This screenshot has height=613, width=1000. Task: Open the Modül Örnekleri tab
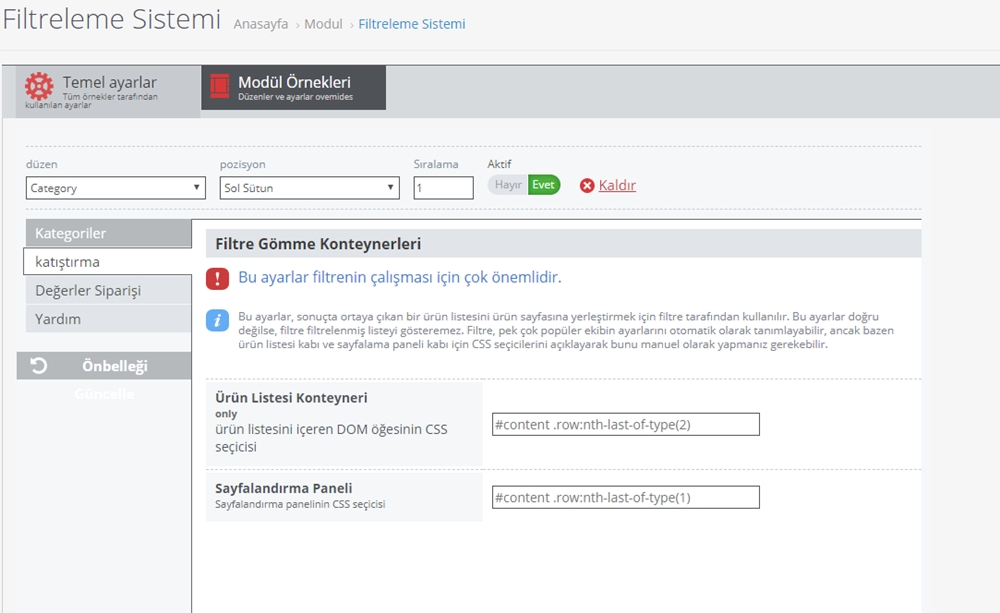(x=293, y=87)
